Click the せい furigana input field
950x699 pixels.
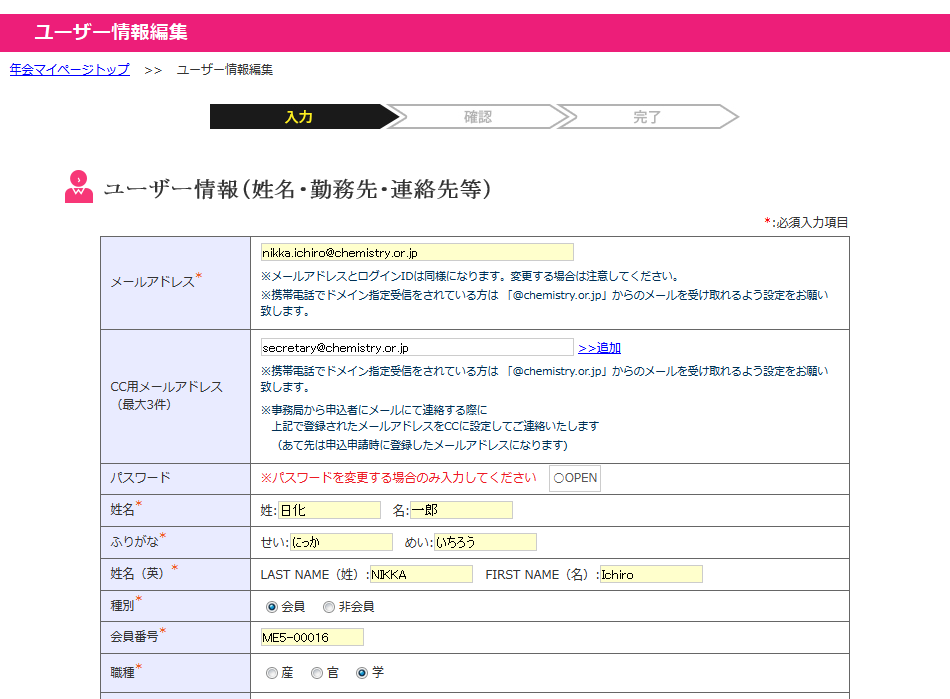point(341,542)
